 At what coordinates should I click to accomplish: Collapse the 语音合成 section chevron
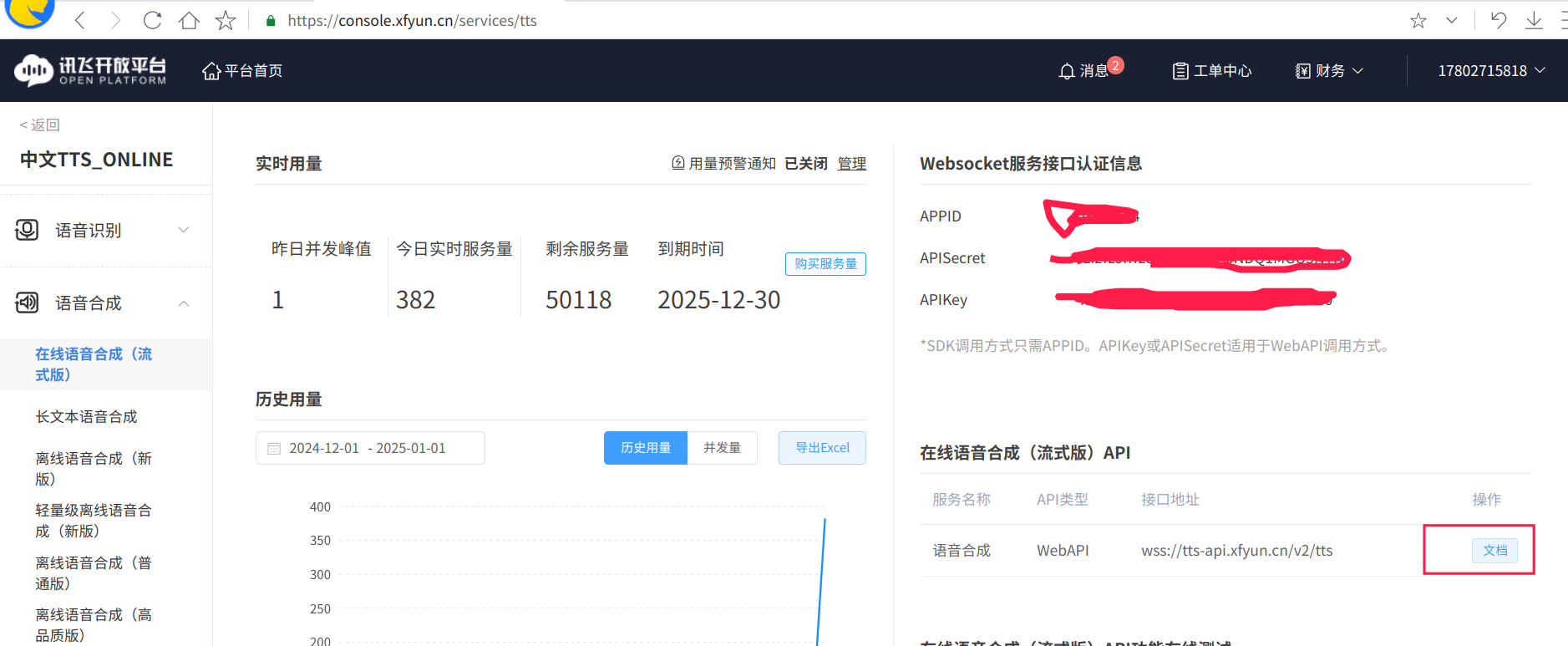(x=184, y=303)
